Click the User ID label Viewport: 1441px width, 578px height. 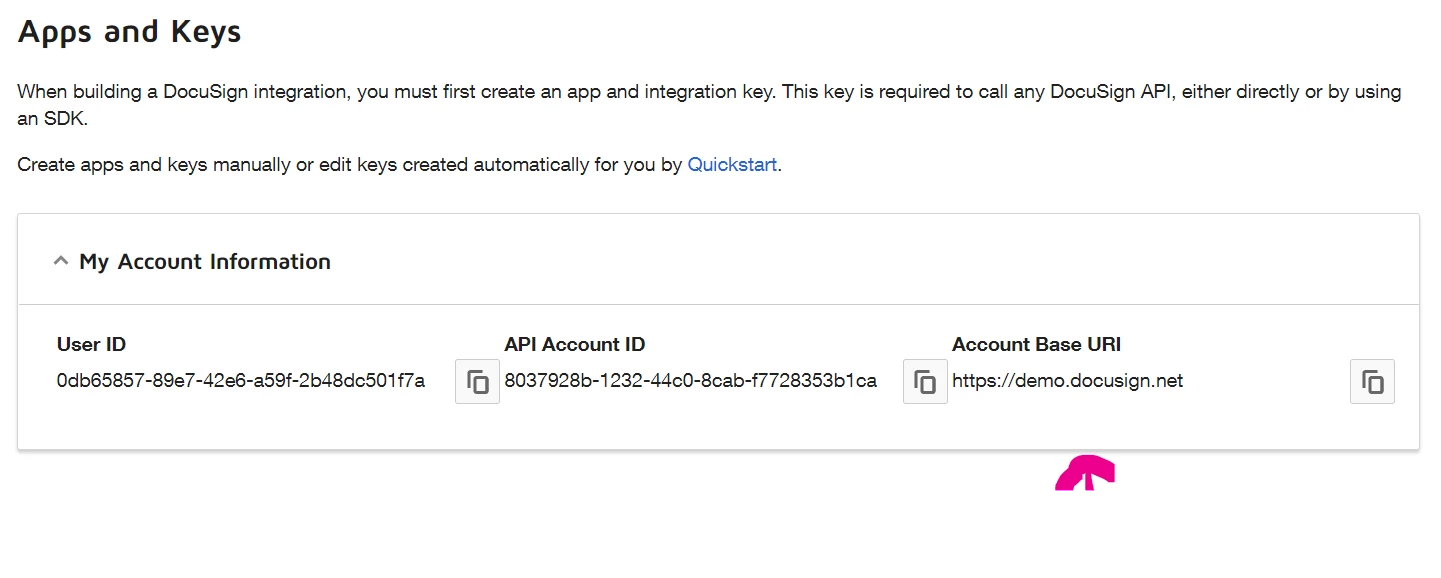click(x=91, y=344)
